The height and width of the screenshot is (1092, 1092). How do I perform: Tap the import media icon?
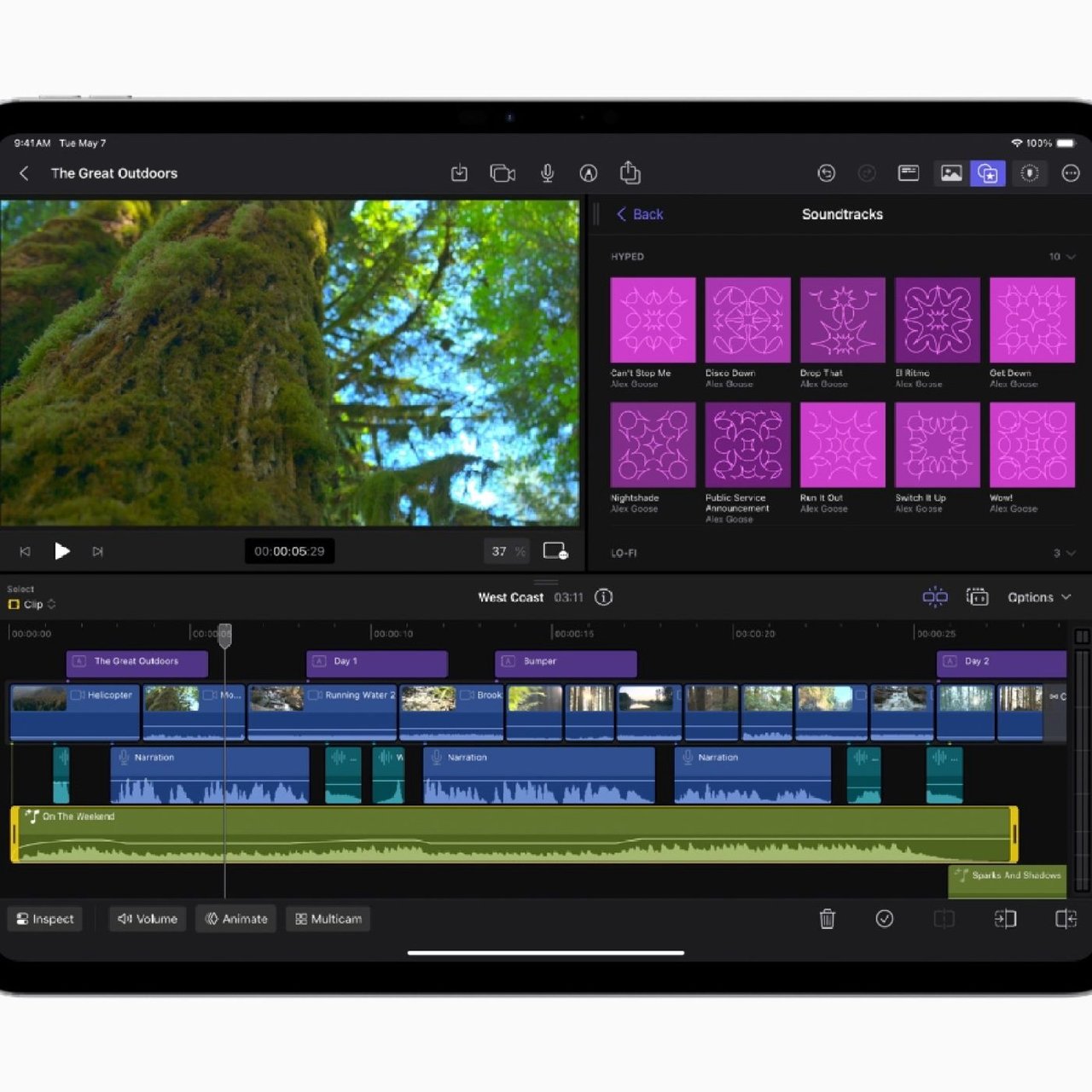pos(459,173)
